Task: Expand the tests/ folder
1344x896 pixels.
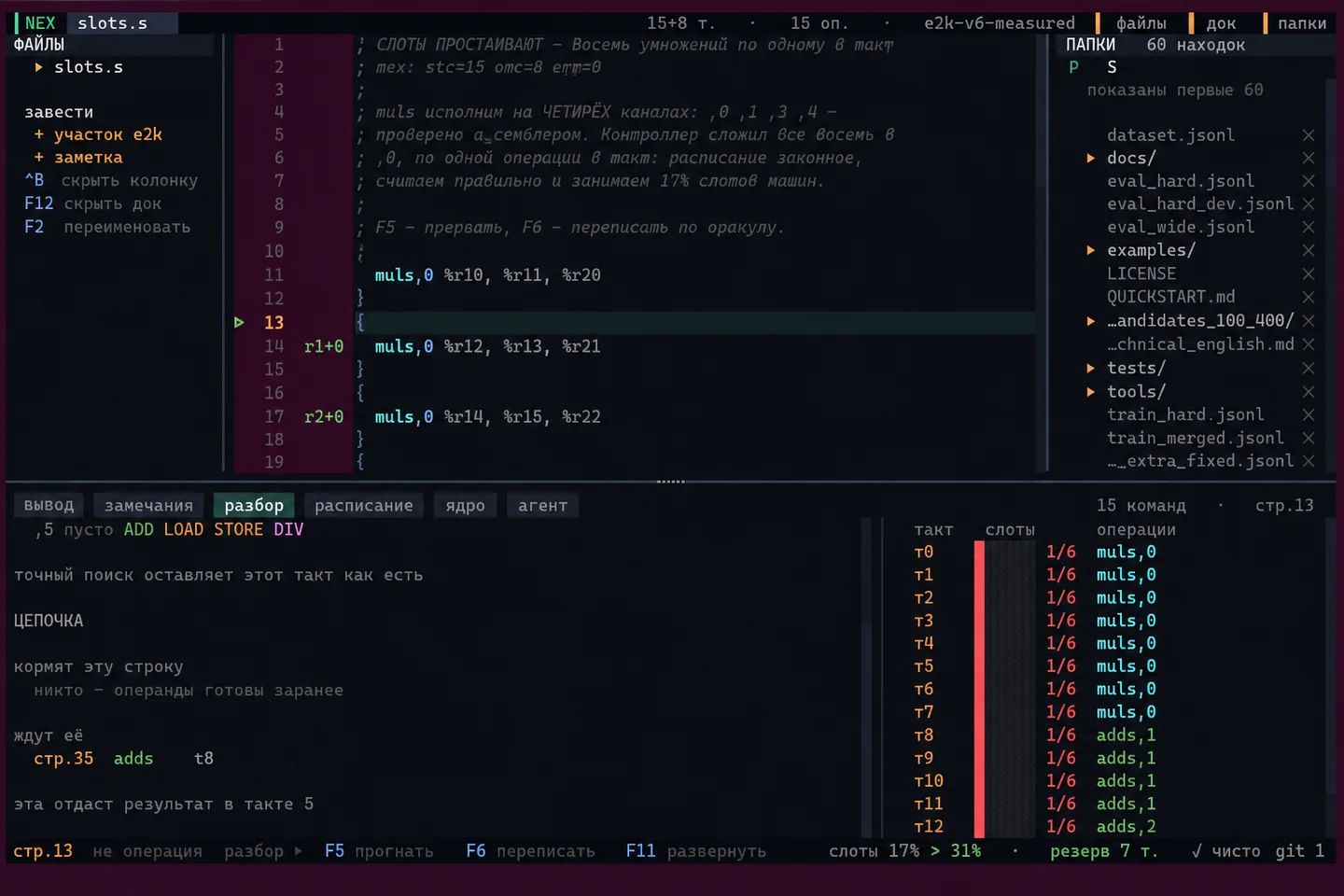Action: pyautogui.click(x=1090, y=369)
